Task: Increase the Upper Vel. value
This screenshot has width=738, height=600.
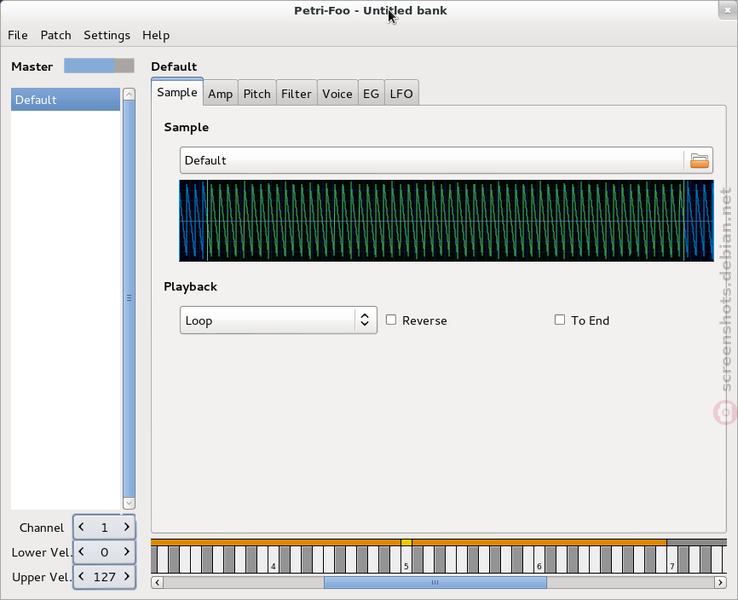Action: pyautogui.click(x=127, y=576)
